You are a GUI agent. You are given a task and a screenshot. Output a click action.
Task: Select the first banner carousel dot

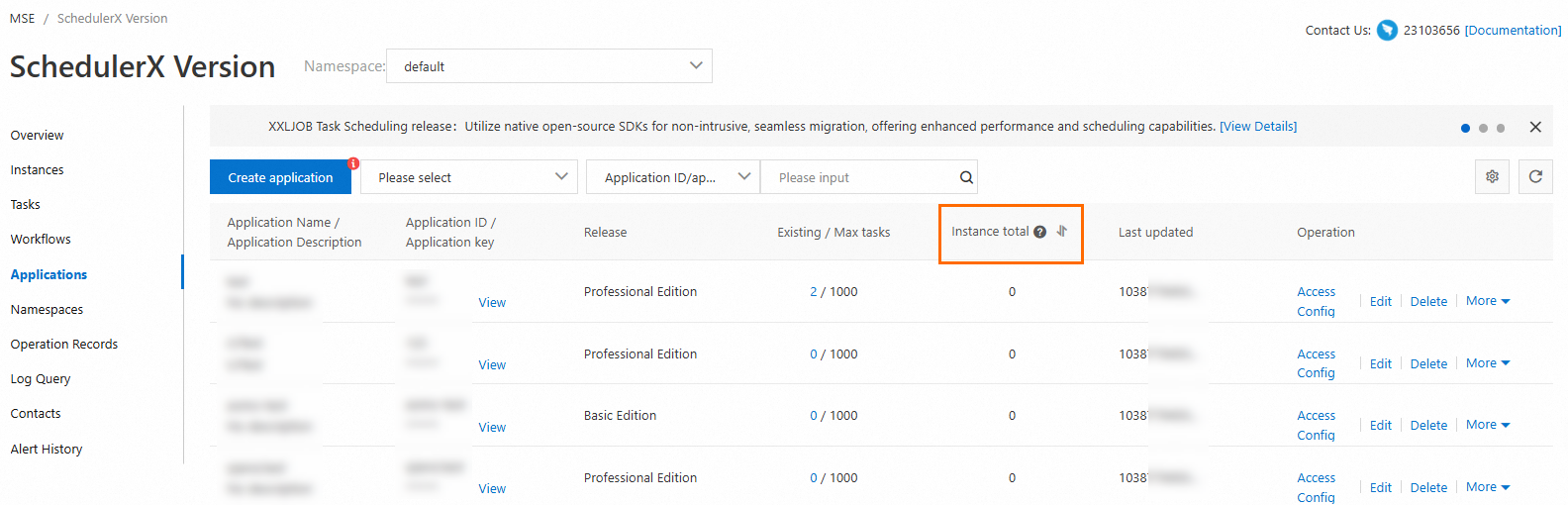1465,128
